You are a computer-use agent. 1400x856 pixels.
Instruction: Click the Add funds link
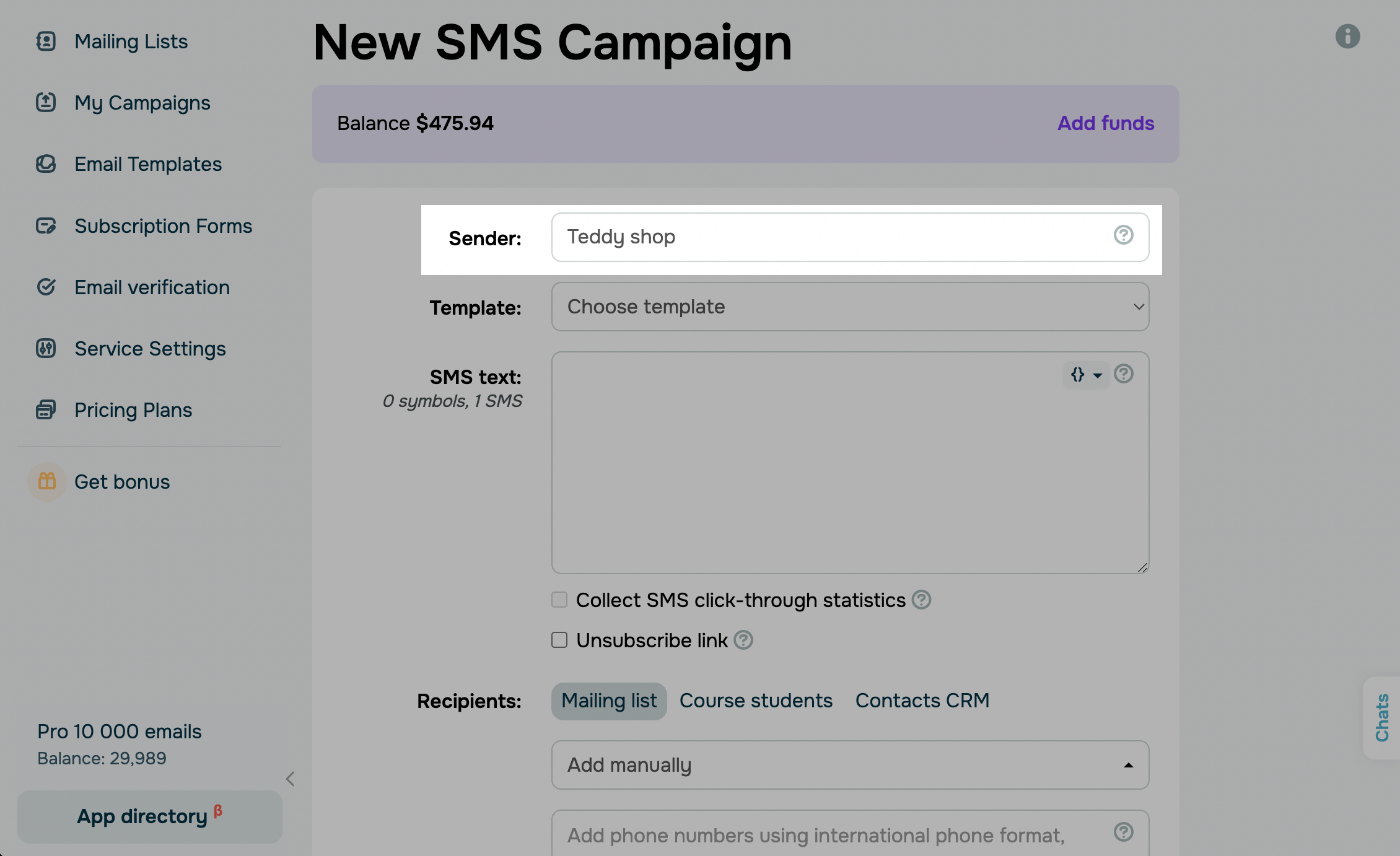1105,123
